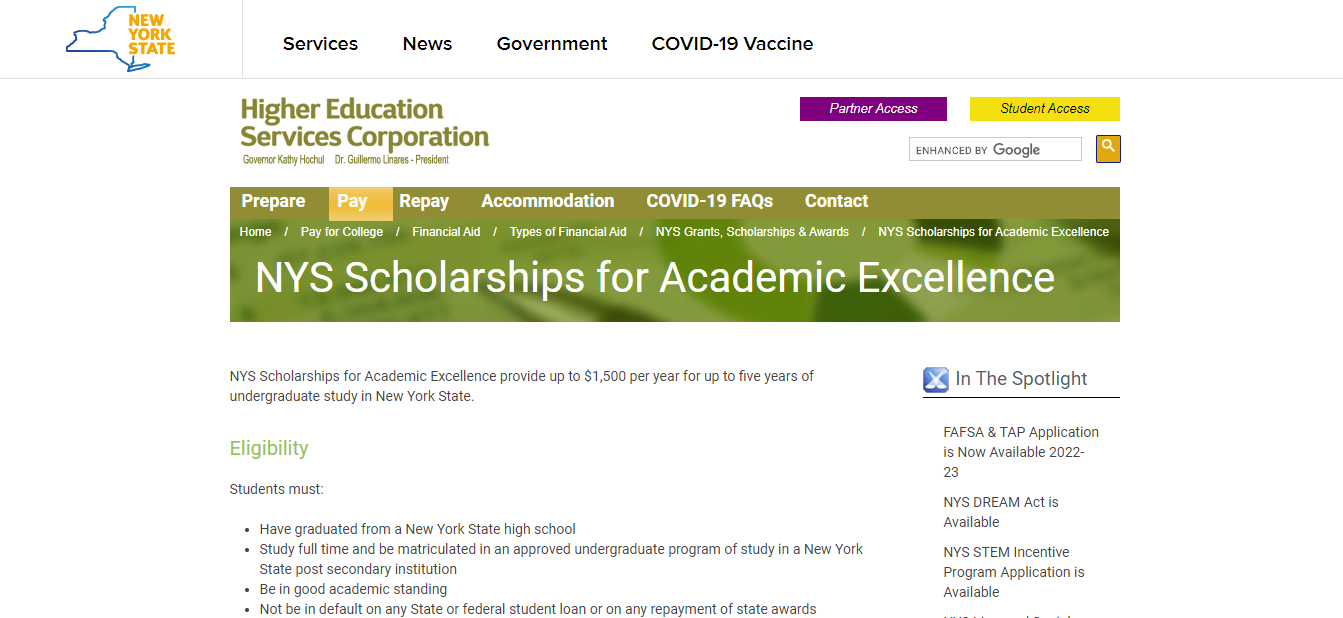Click the New York State logo
Image resolution: width=1343 pixels, height=618 pixels.
(120, 40)
